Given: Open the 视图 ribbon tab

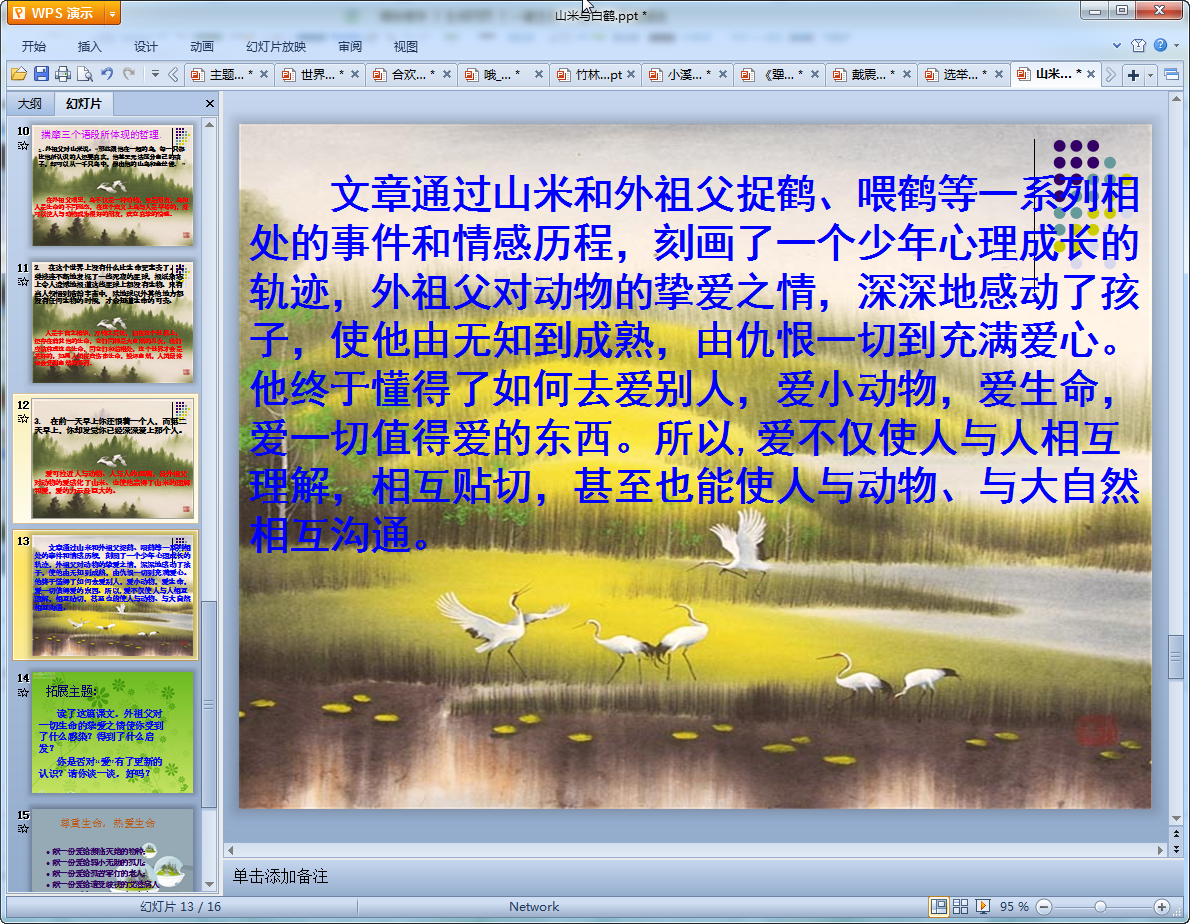Looking at the screenshot, I should [406, 46].
